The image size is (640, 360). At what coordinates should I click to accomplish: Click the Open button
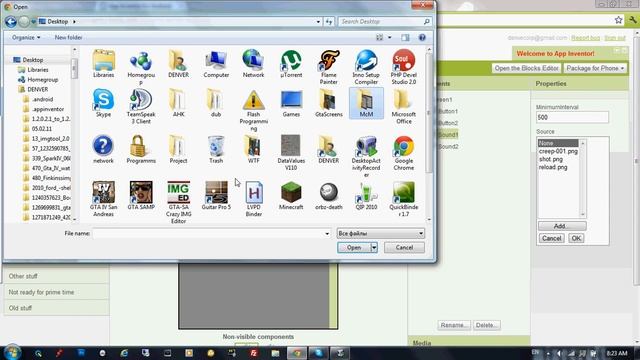(354, 247)
